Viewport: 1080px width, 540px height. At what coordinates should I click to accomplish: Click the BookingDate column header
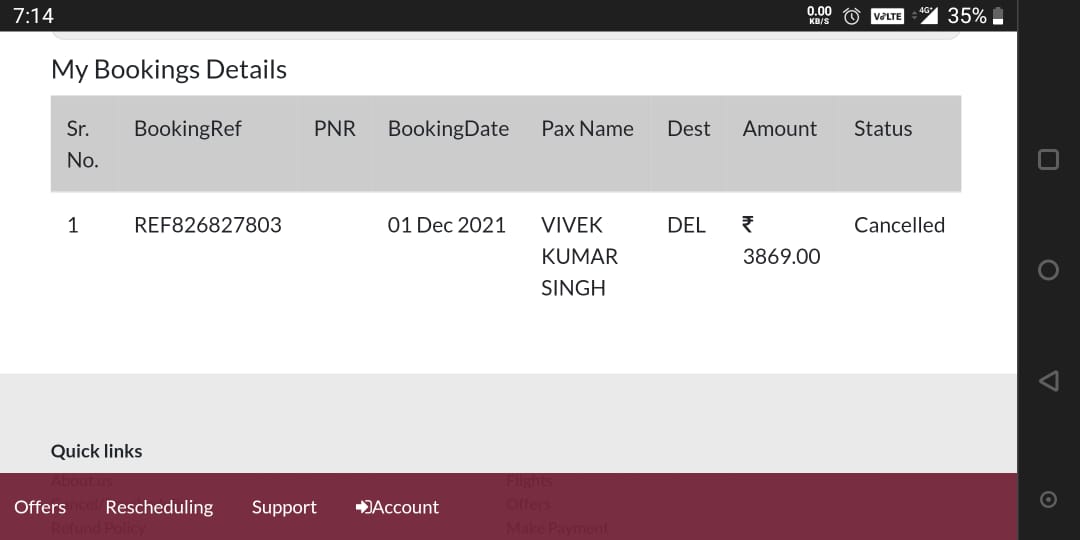448,129
